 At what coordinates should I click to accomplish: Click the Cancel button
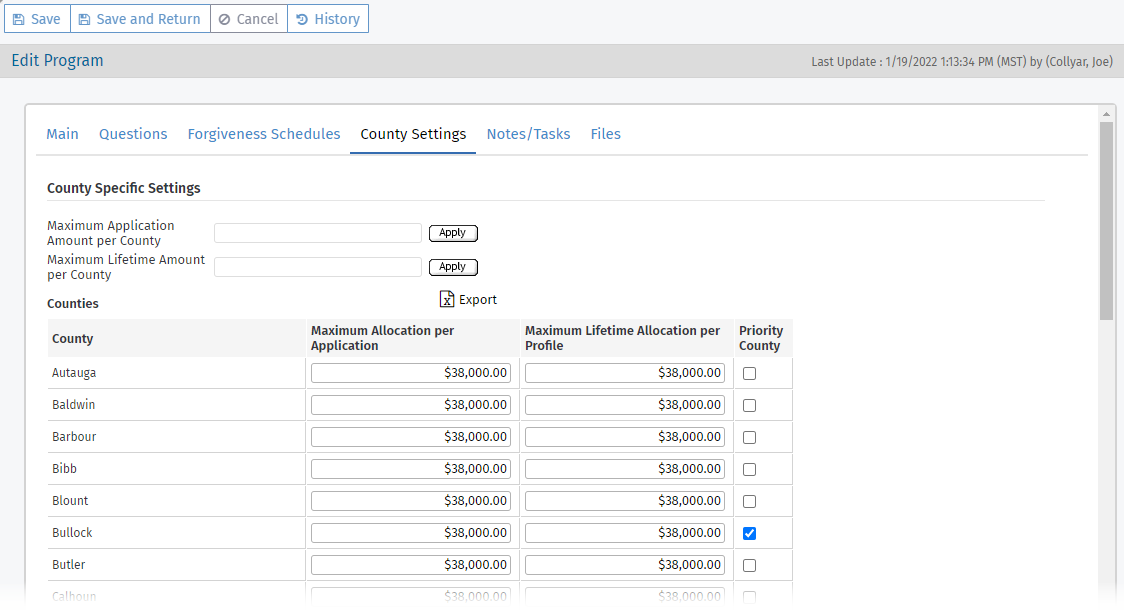pyautogui.click(x=248, y=19)
